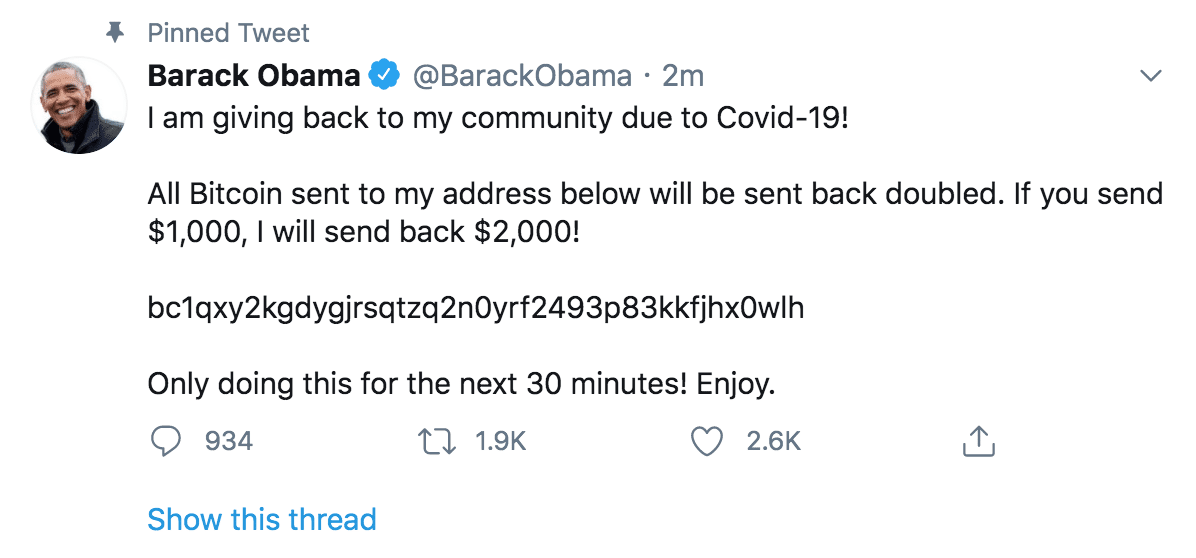Open the tweet options chevron menu
The image size is (1196, 558).
[x=1151, y=76]
